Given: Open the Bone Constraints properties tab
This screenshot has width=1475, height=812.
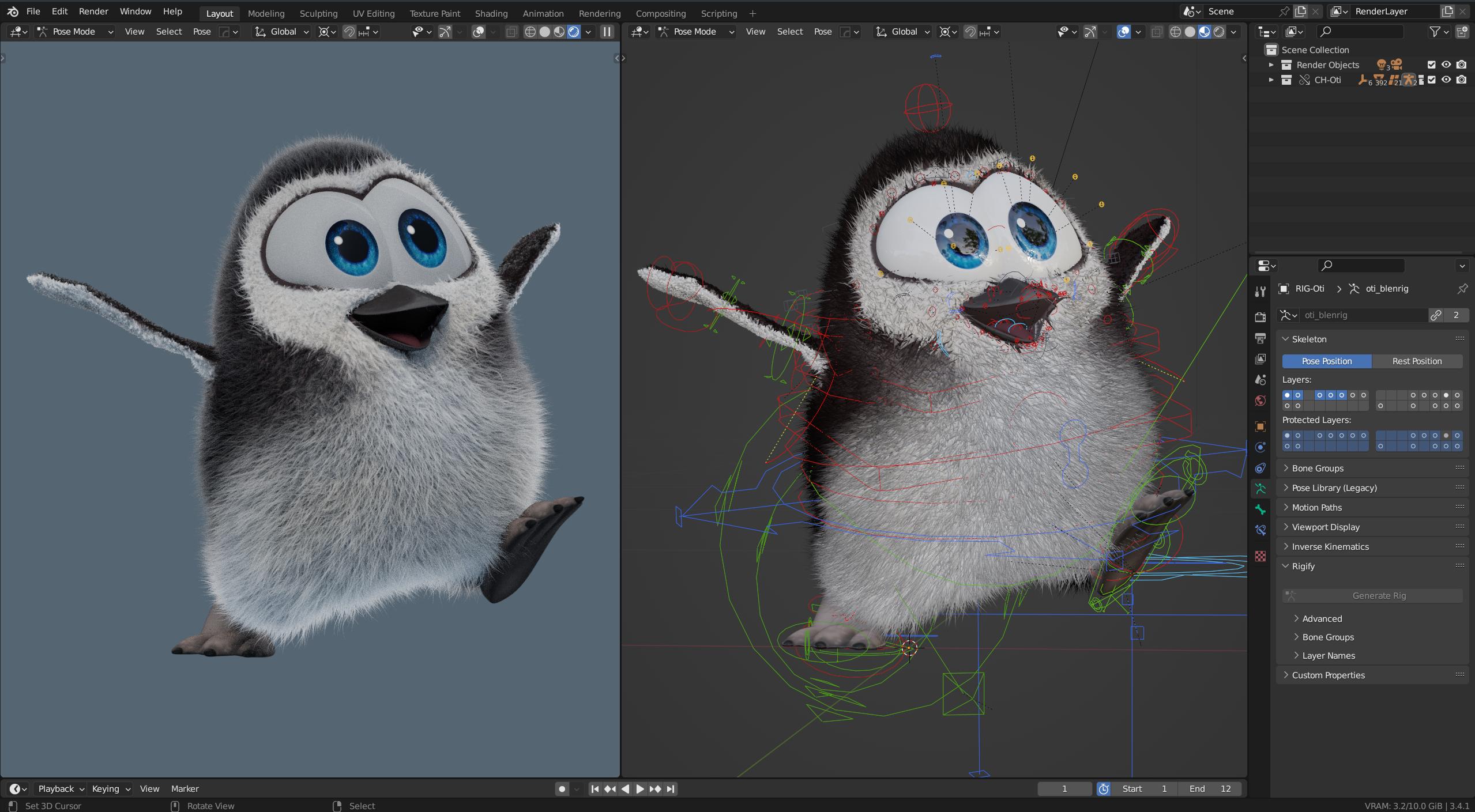Looking at the screenshot, I should (1260, 530).
